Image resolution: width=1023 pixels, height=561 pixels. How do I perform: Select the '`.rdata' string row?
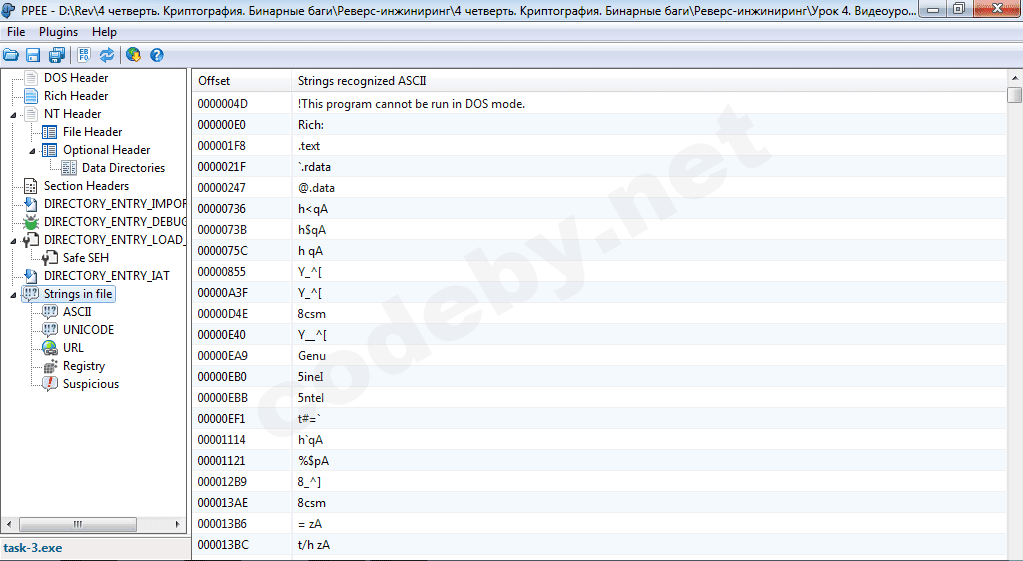point(600,166)
